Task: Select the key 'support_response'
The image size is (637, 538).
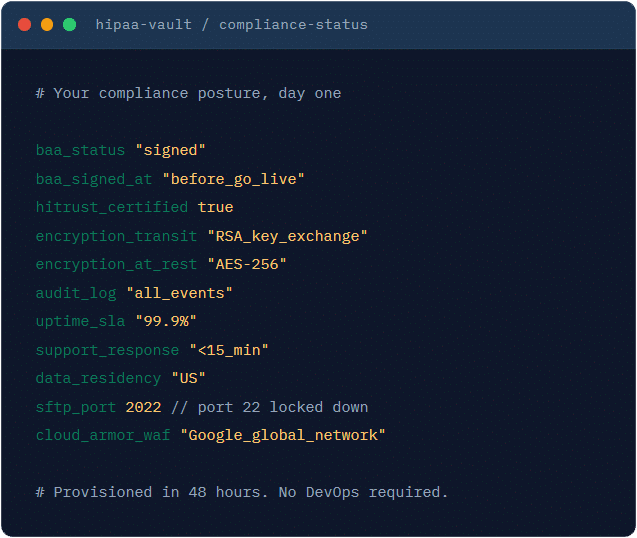Action: point(107,350)
